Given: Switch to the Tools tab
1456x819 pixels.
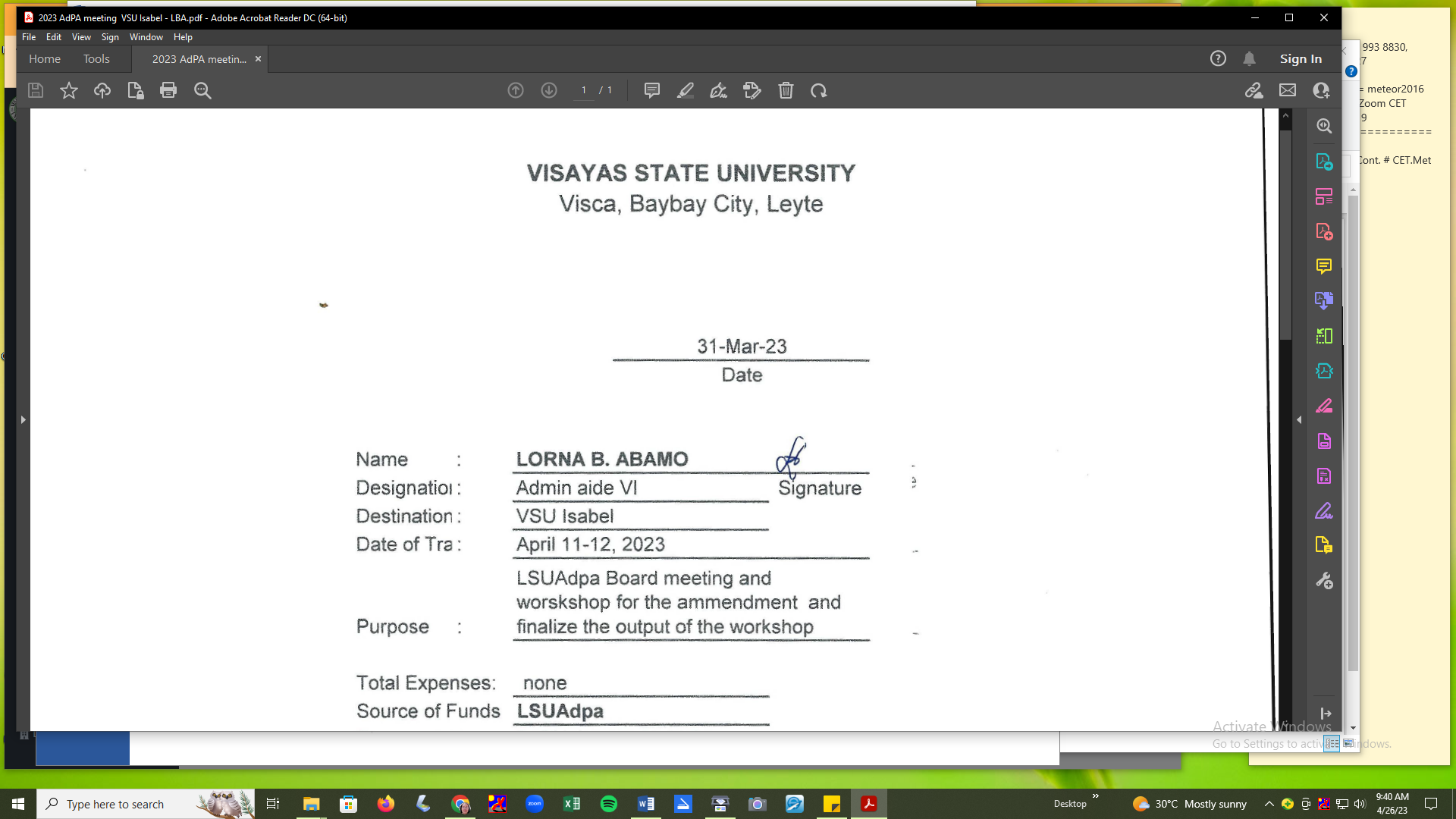Looking at the screenshot, I should click(96, 59).
